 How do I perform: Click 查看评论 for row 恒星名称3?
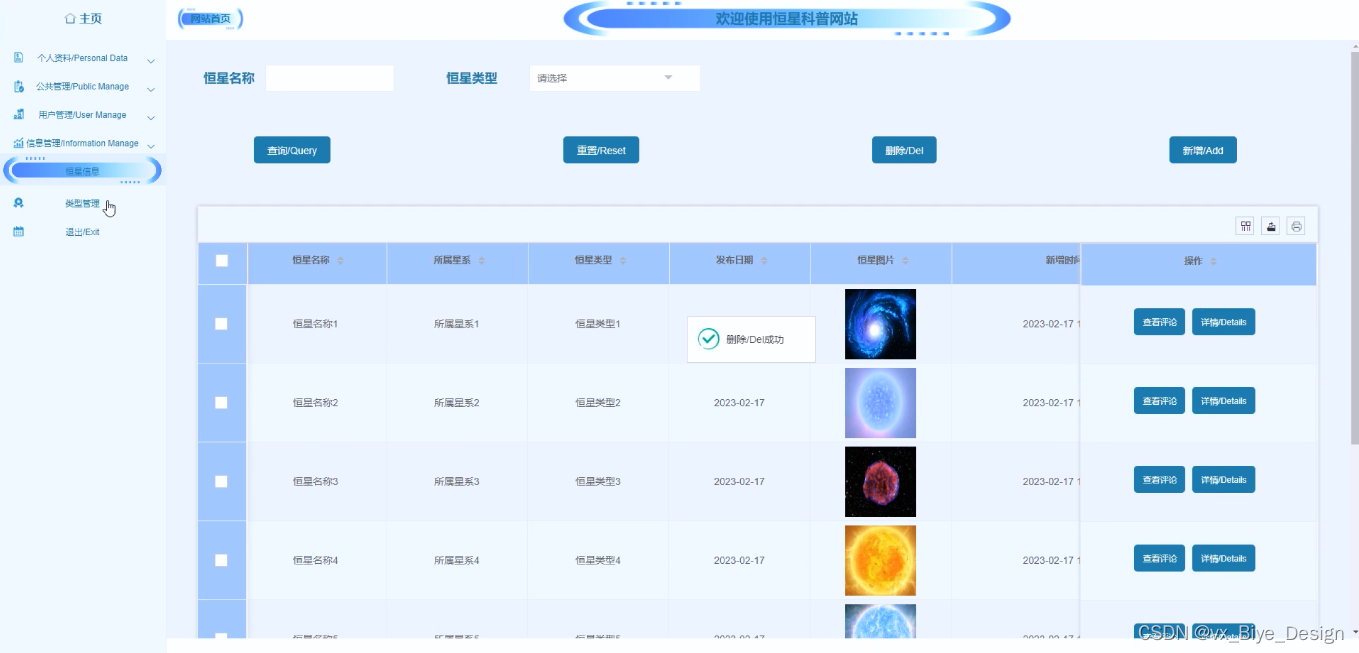click(1159, 480)
